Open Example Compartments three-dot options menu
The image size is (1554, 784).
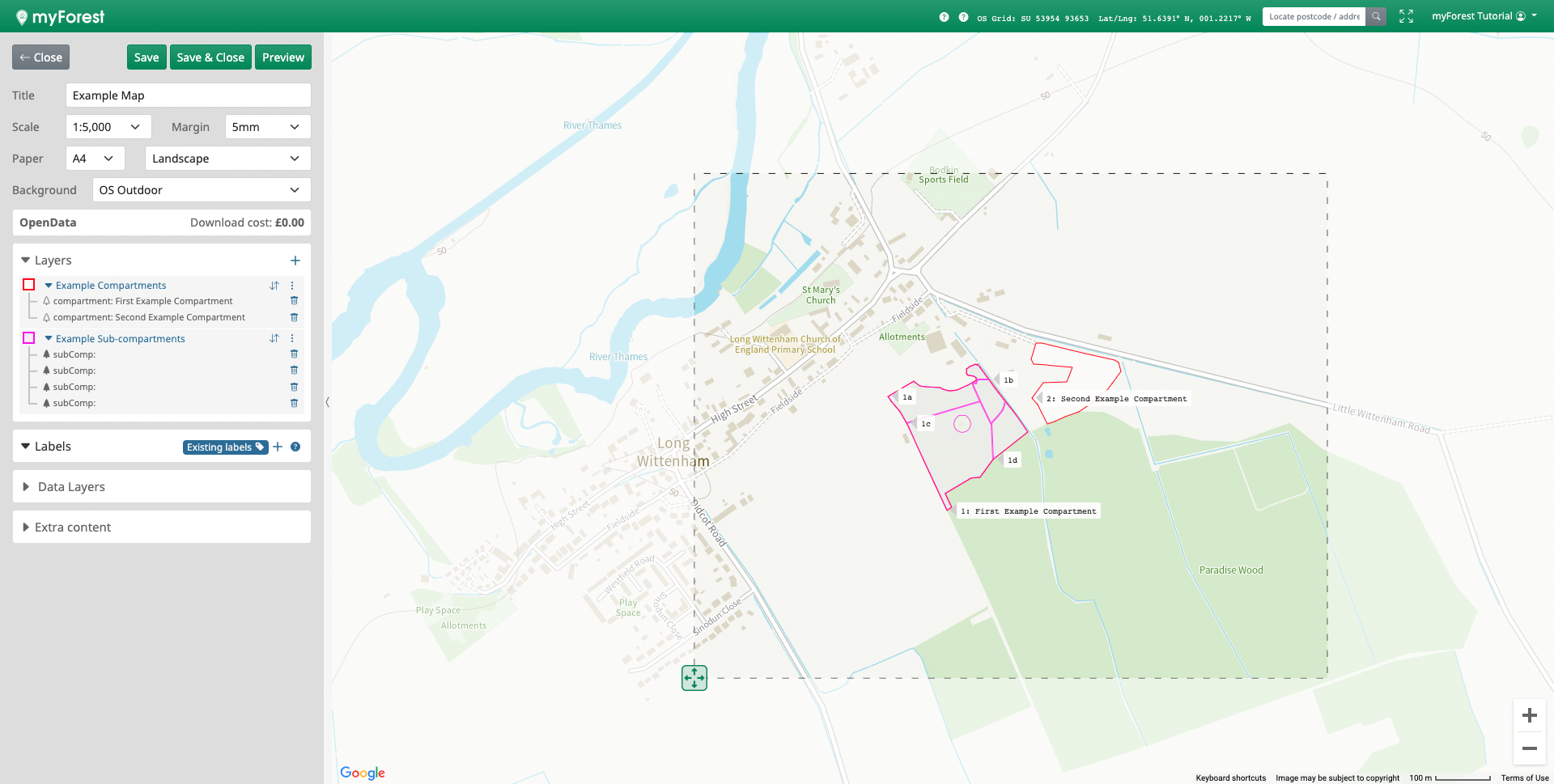click(292, 286)
